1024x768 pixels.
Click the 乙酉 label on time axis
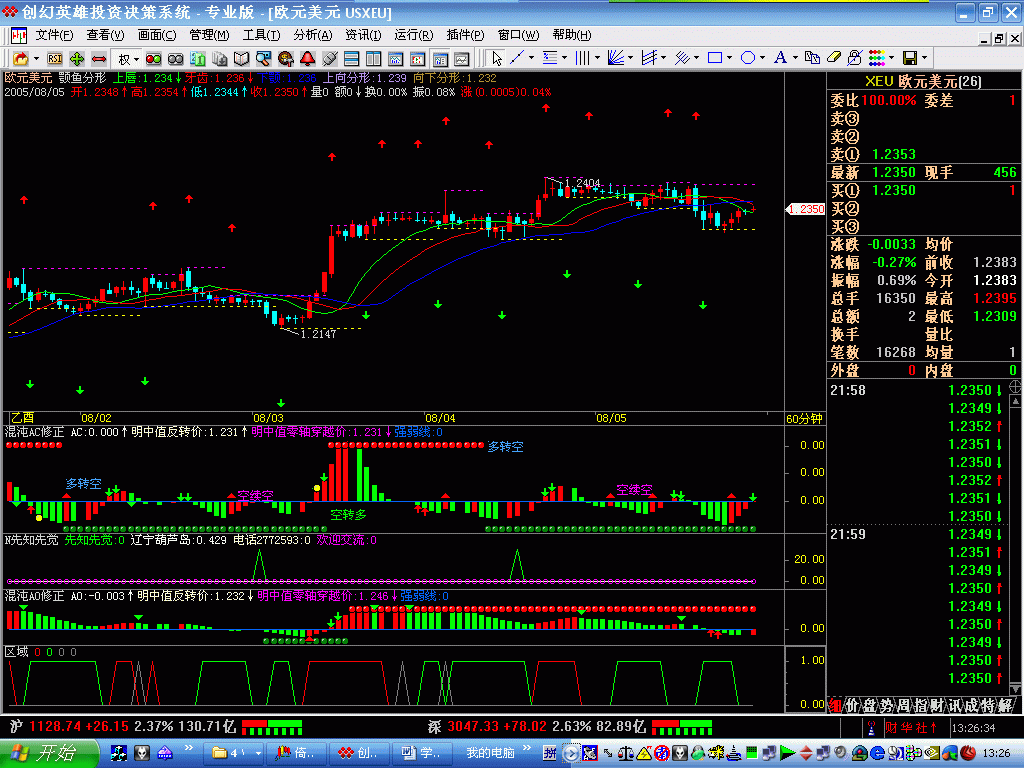[x=23, y=418]
